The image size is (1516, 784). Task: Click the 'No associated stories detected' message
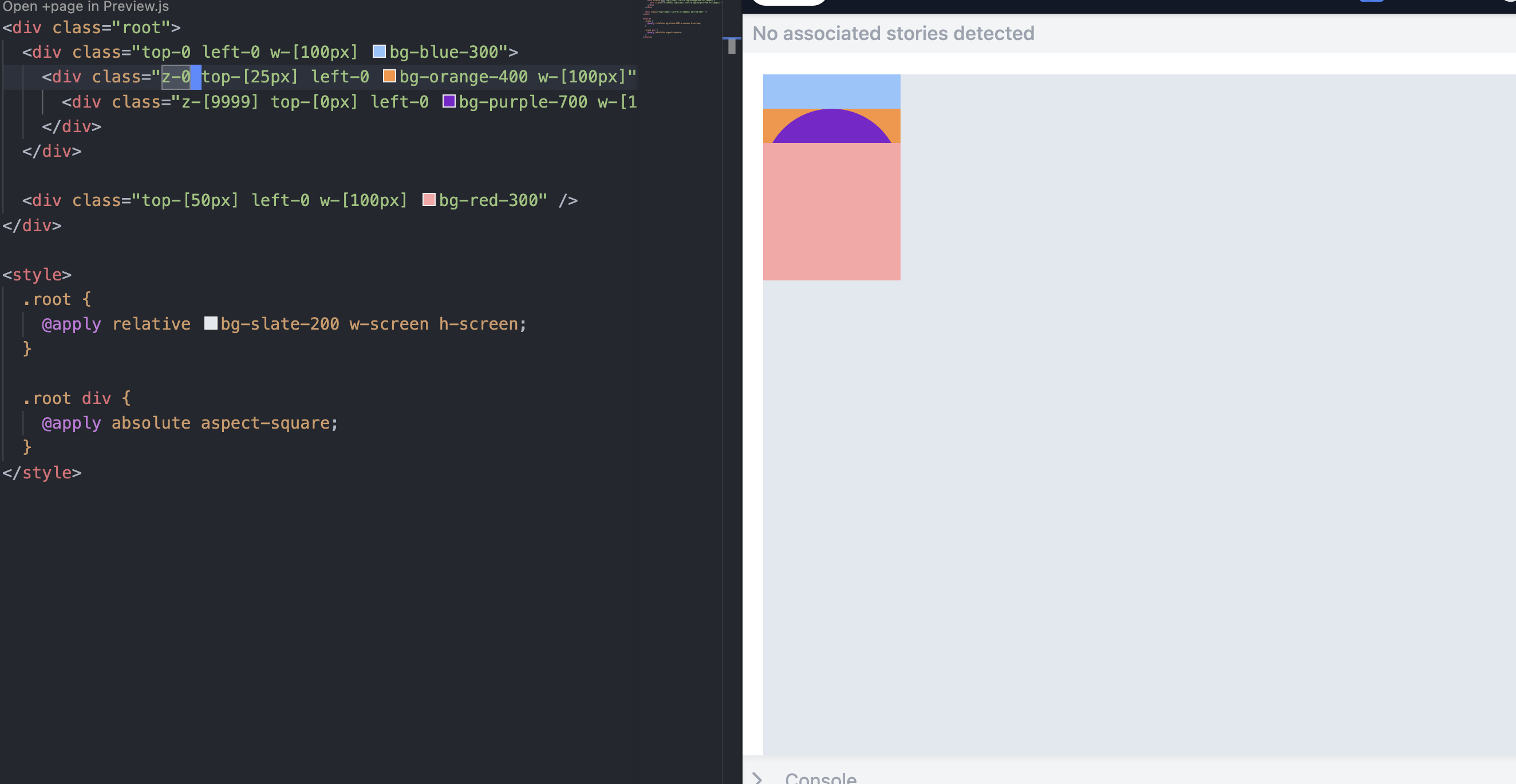(x=893, y=34)
